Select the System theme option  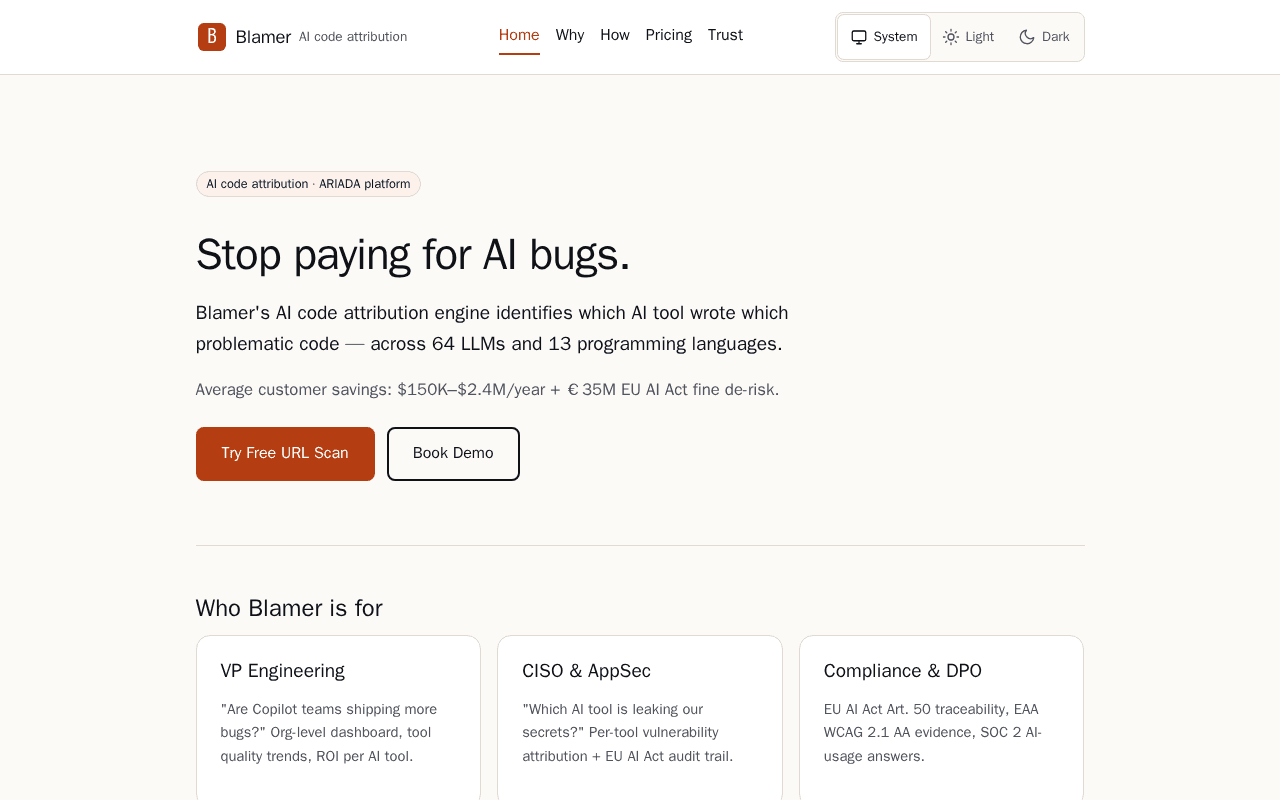click(x=884, y=37)
